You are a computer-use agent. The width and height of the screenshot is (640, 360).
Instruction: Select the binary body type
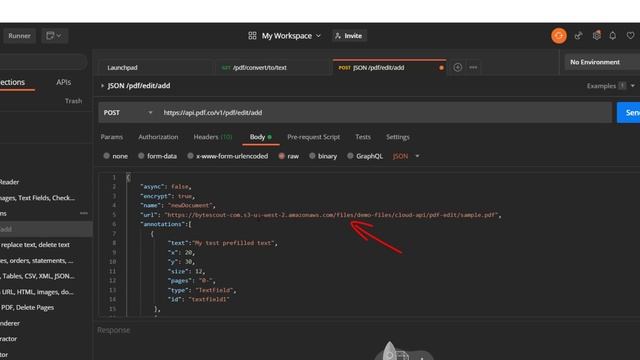click(323, 156)
